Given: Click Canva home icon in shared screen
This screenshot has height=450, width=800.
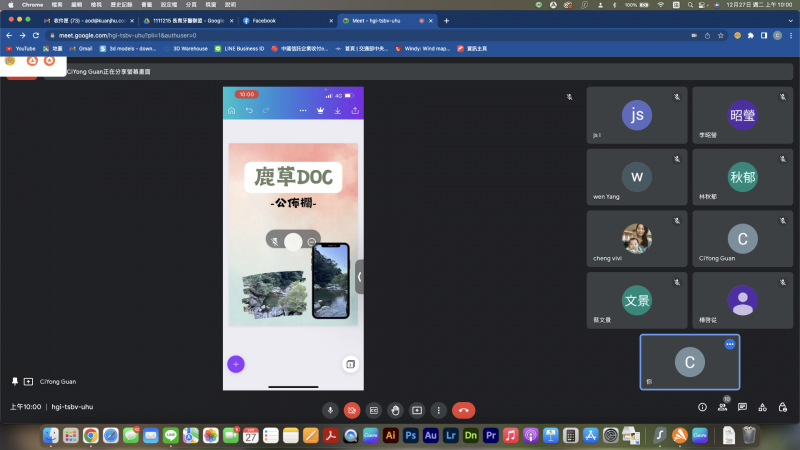Looking at the screenshot, I should point(232,111).
